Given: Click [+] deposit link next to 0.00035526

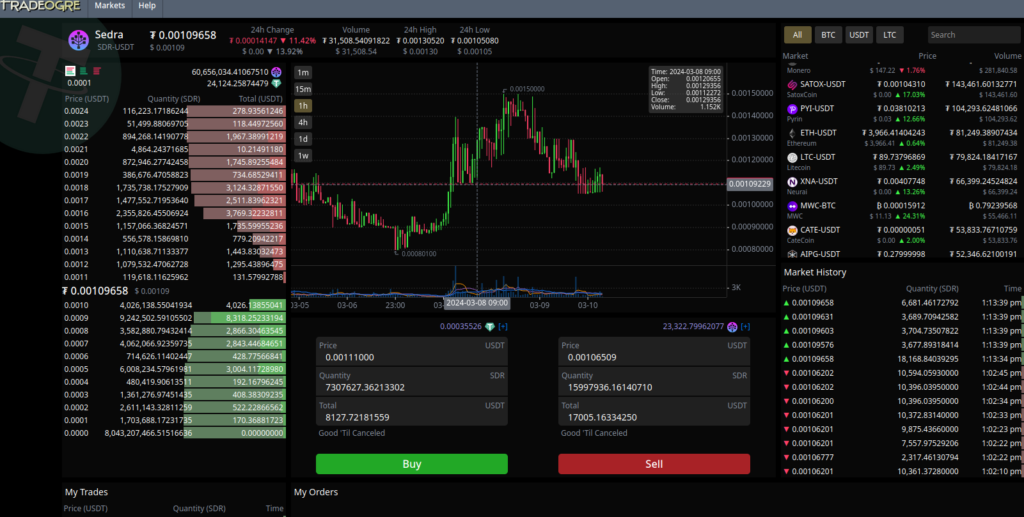Looking at the screenshot, I should 503,326.
